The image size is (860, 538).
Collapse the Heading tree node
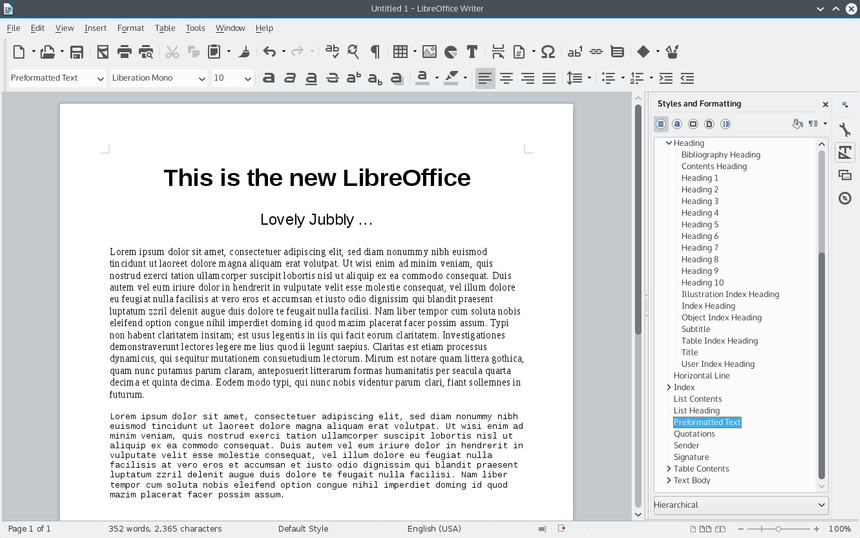point(669,143)
